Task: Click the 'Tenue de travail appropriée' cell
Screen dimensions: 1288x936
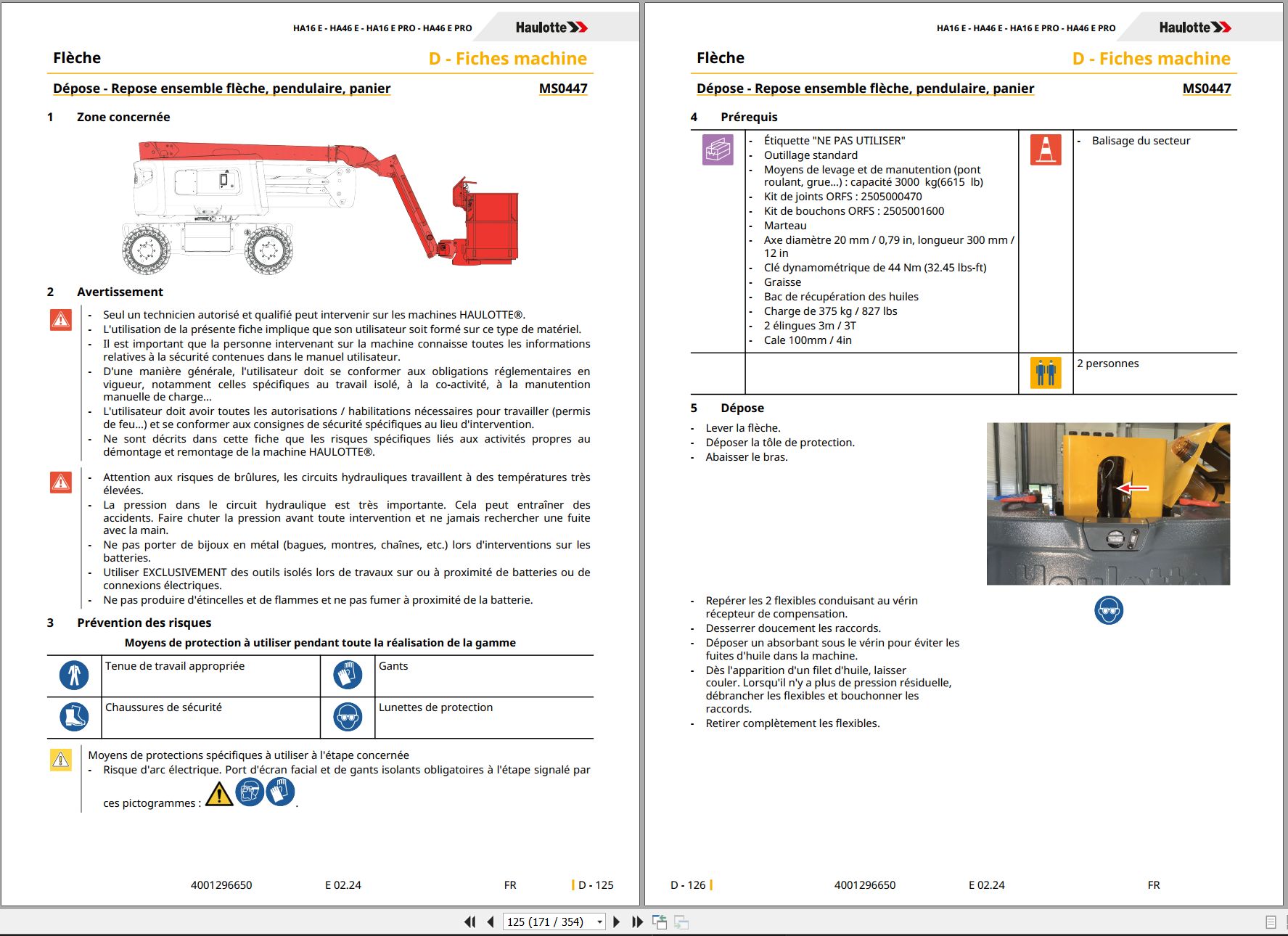Action: [x=212, y=676]
